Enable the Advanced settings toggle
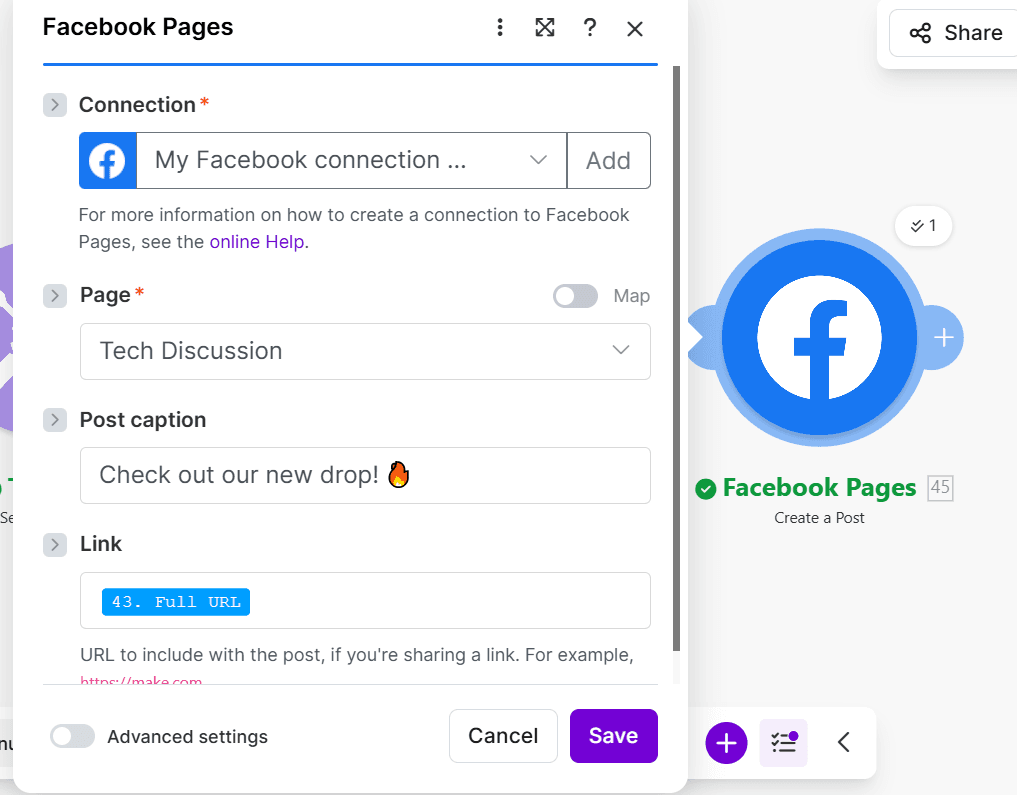1017x795 pixels. coord(72,737)
